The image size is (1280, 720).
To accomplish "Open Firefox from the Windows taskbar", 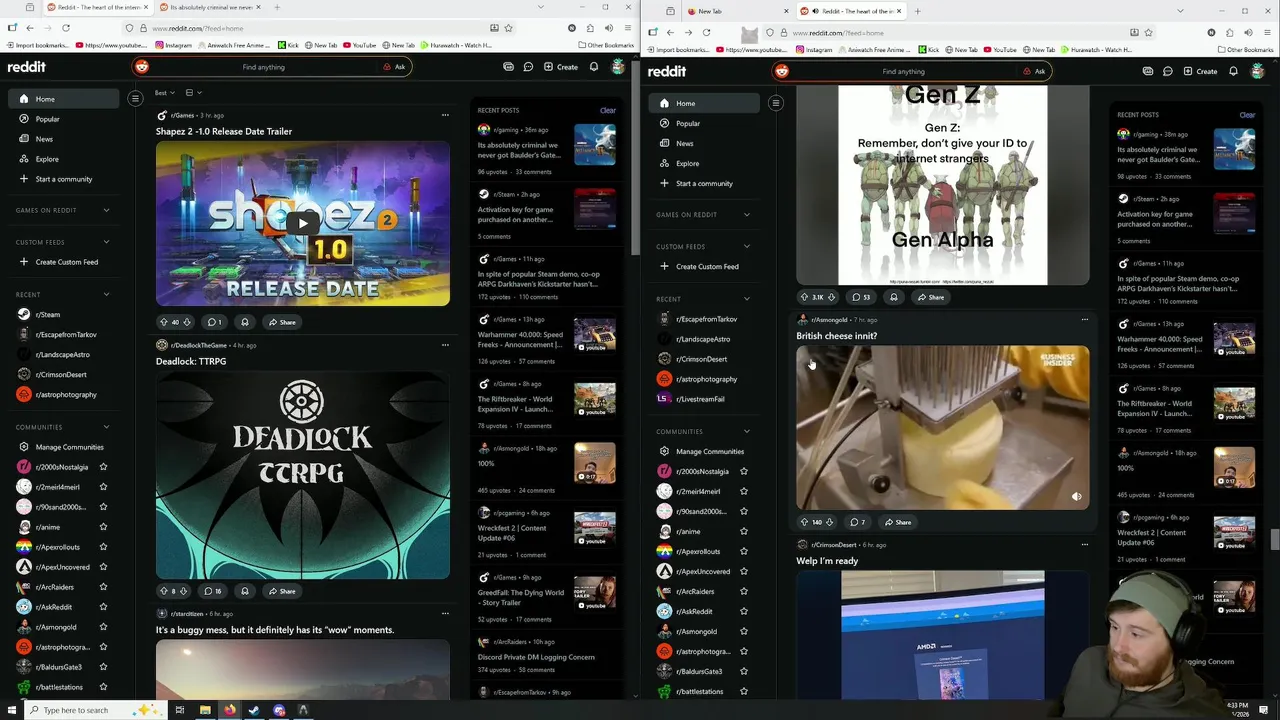I will click(x=229, y=710).
